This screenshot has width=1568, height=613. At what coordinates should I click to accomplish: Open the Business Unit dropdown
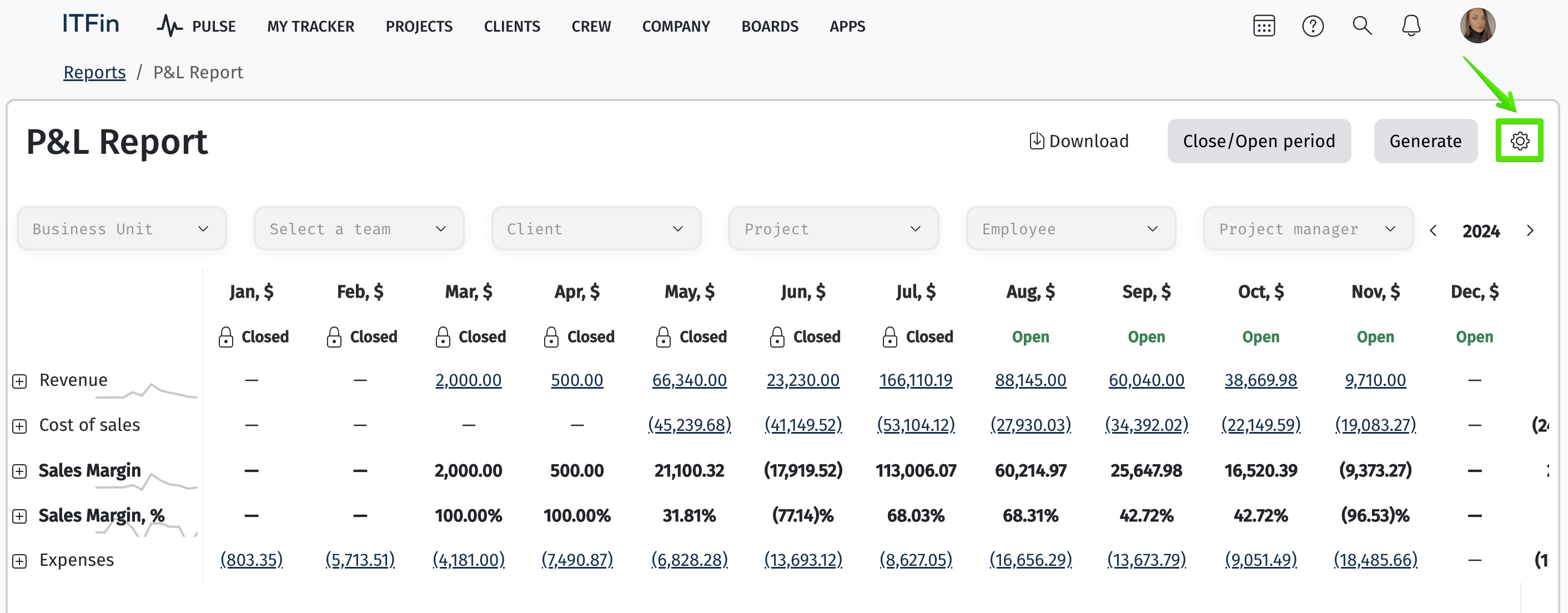click(122, 229)
